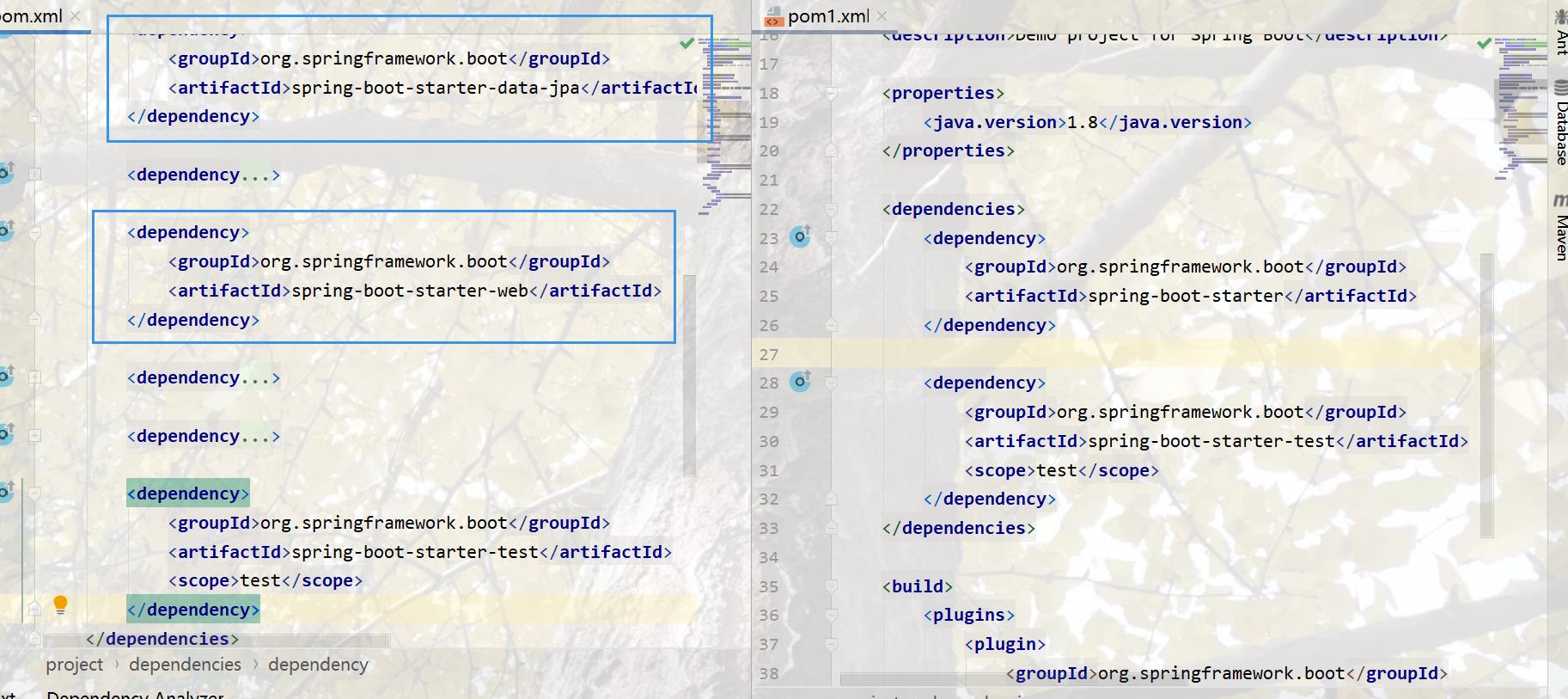The width and height of the screenshot is (1568, 699).
Task: Click 'spring-boot-starter-test' artifactId in pom1.xml
Action: tap(1211, 441)
